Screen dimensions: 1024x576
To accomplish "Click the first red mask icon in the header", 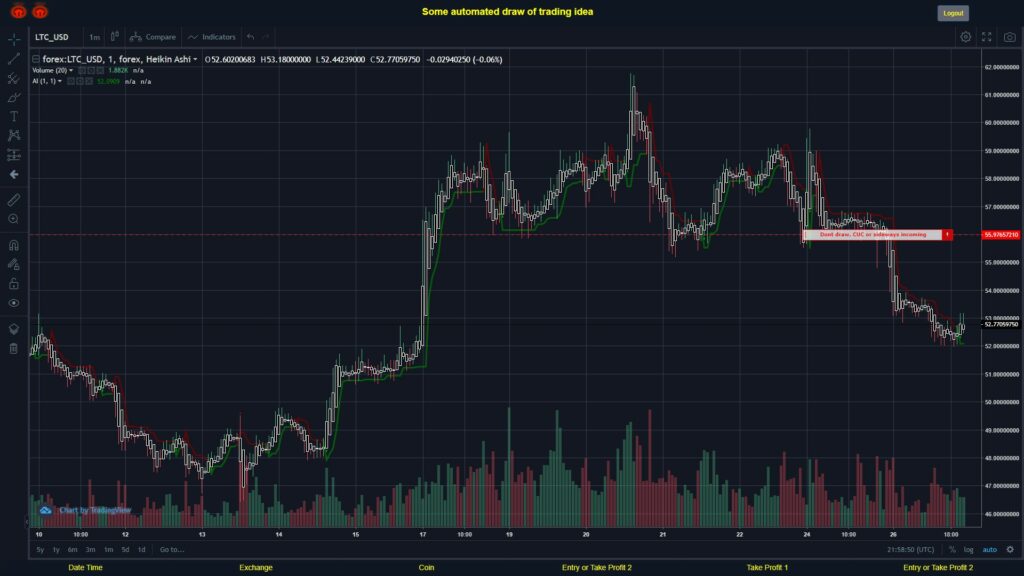I will (x=18, y=11).
